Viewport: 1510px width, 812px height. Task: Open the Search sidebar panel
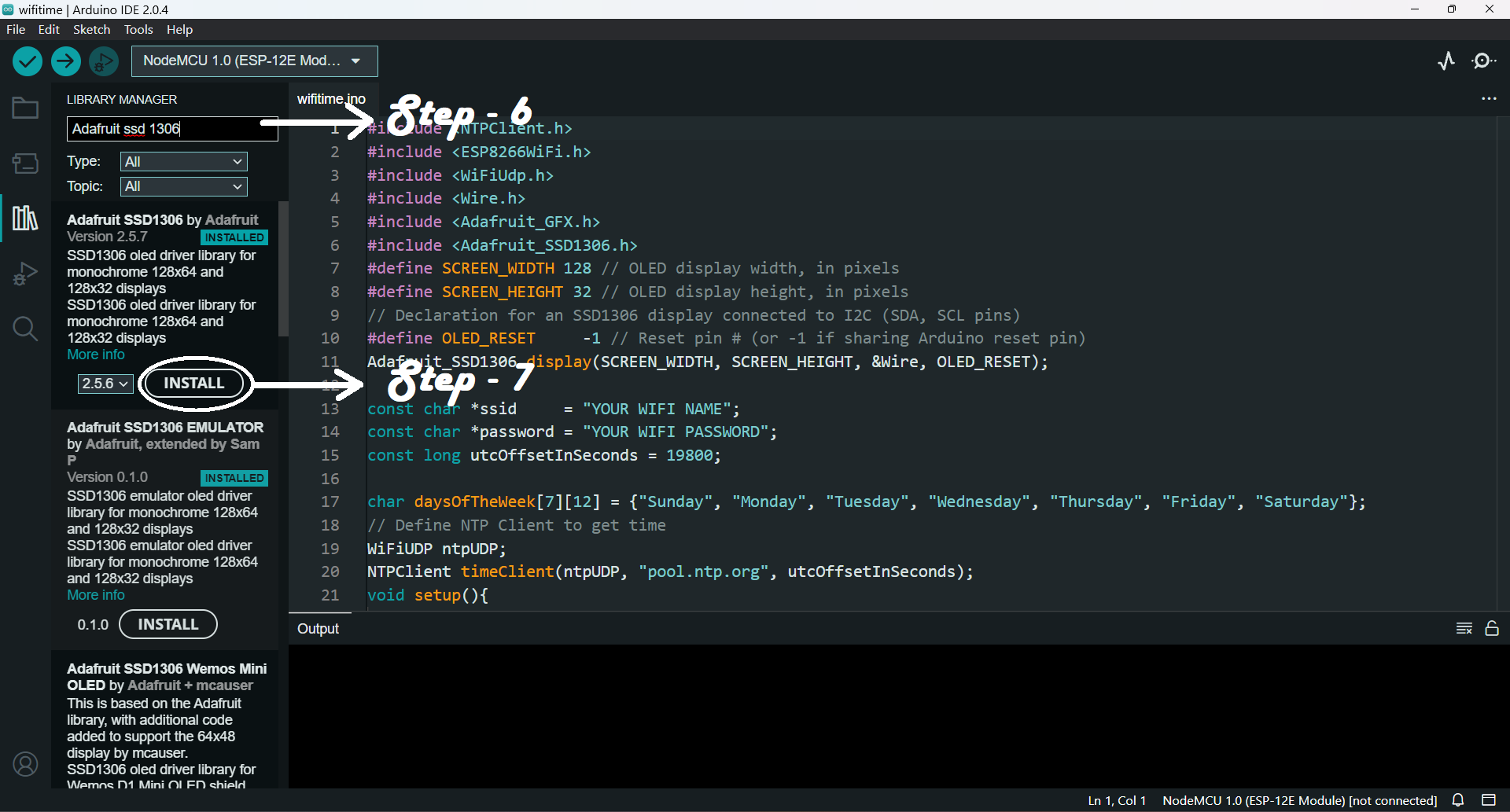24,329
